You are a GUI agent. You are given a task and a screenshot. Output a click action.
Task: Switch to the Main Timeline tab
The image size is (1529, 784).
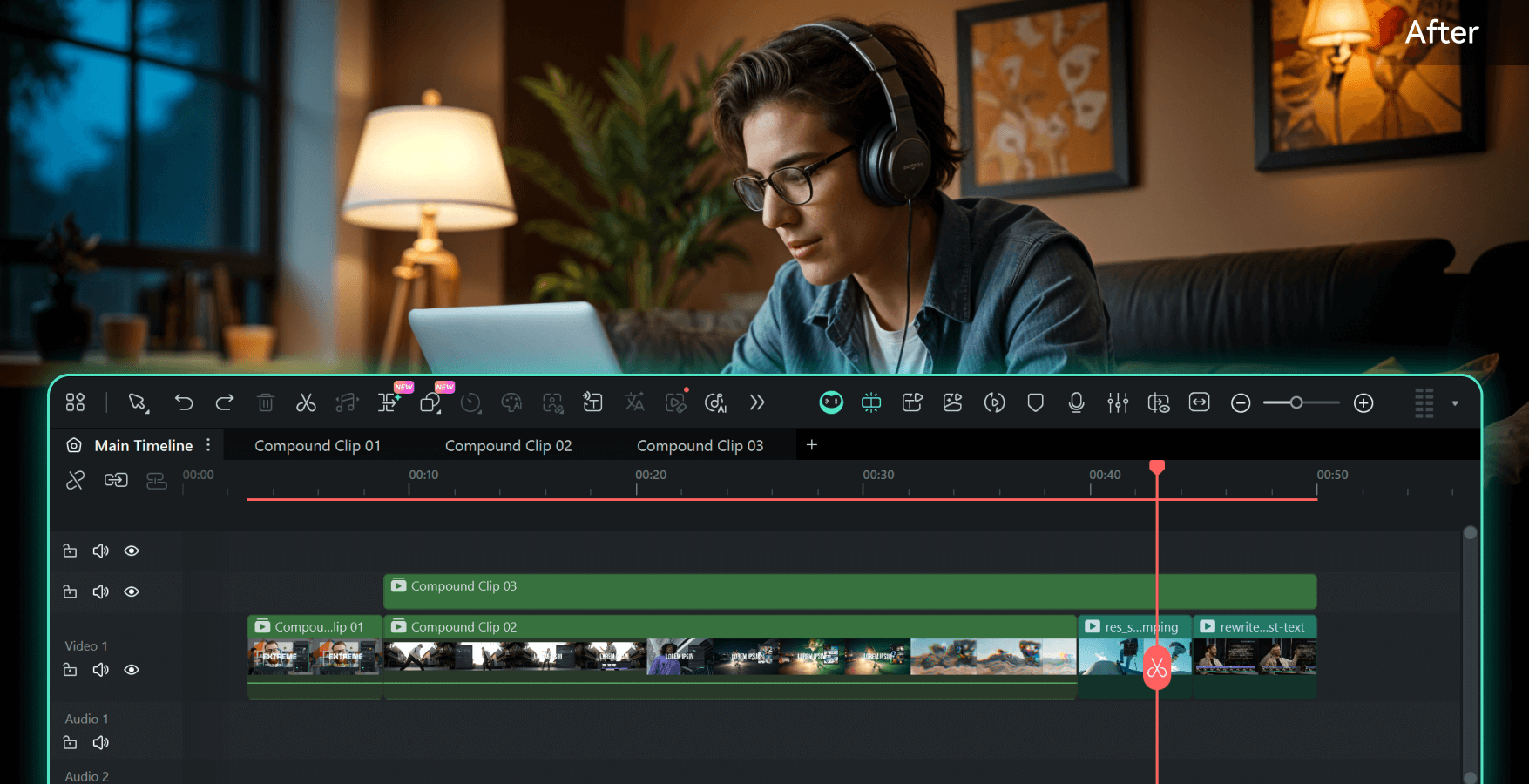(x=144, y=445)
